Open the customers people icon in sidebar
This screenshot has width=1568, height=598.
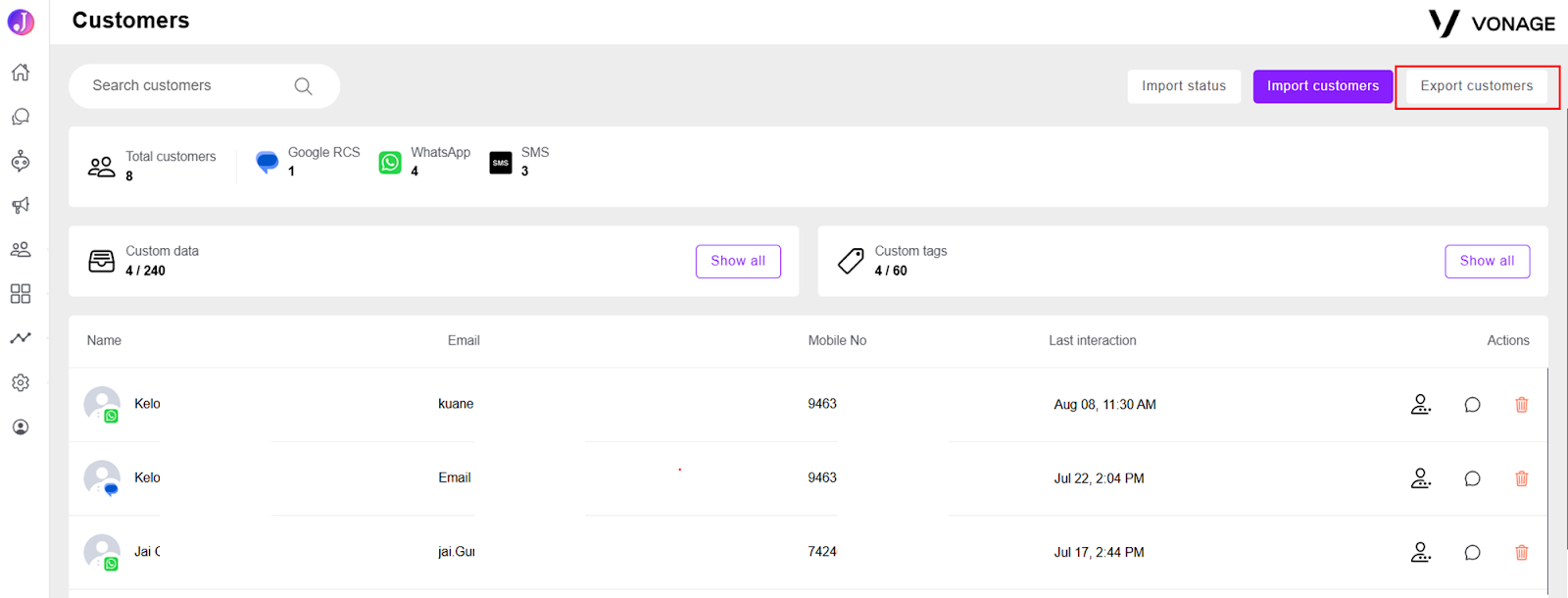tap(21, 249)
